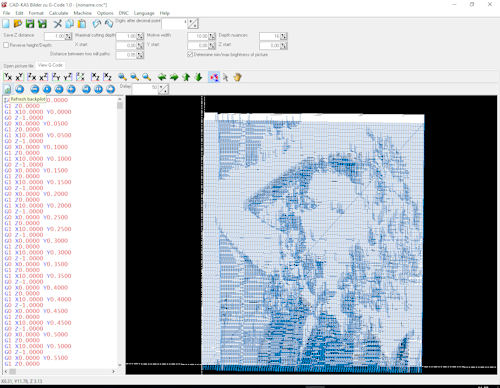Open the Calculate menu
500x388 pixels.
[58, 13]
